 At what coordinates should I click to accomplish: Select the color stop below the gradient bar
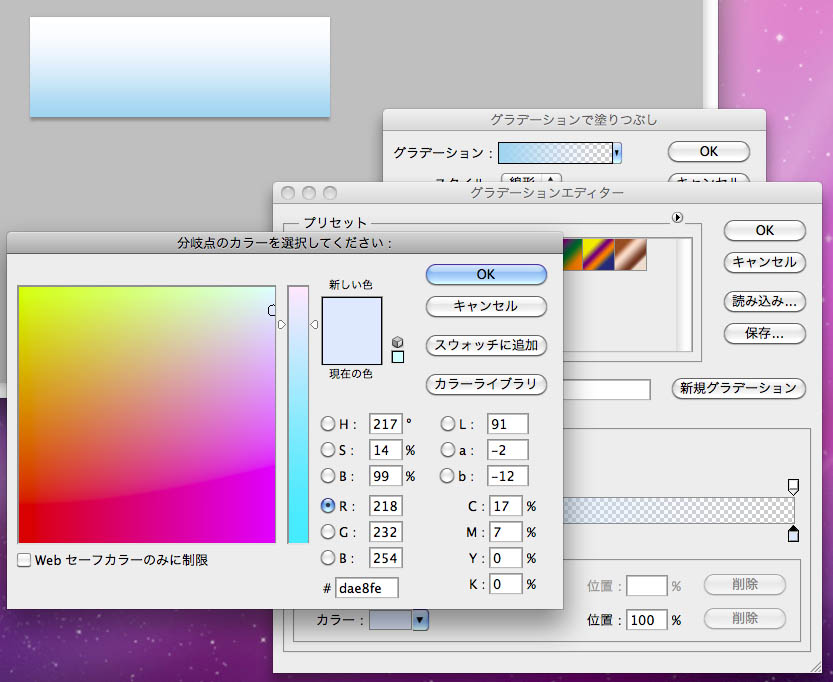793,535
